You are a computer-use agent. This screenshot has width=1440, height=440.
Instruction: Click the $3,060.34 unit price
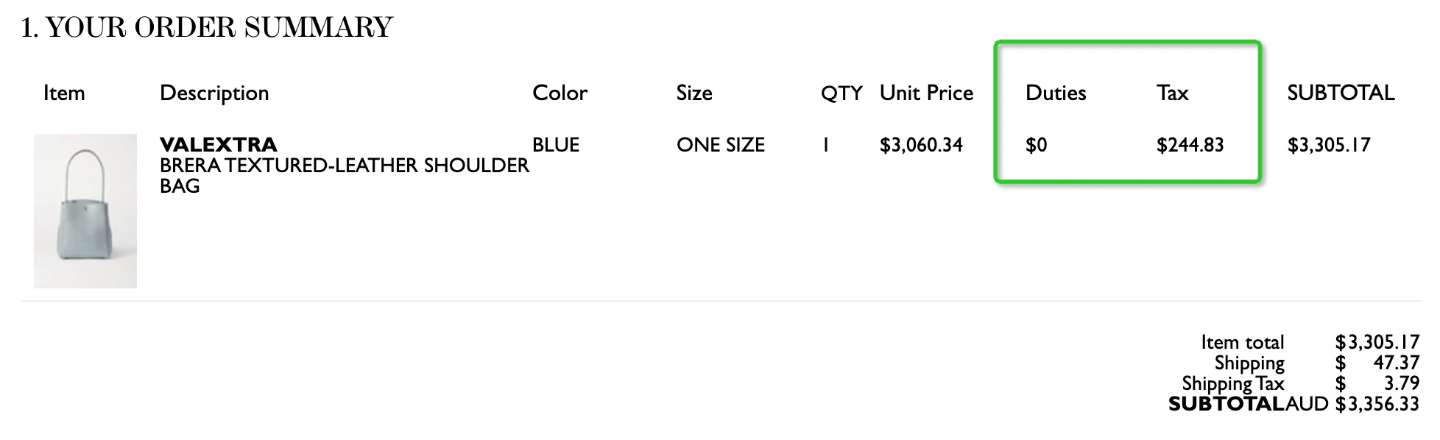coord(921,145)
